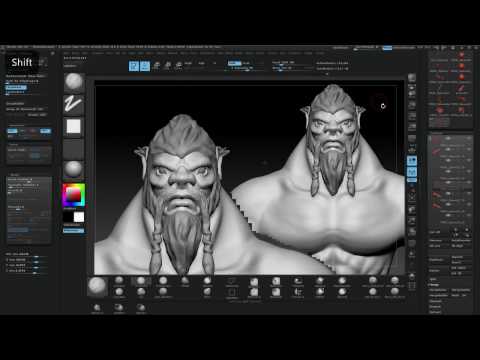Toggle the Rgb channel button
Image resolution: width=480 pixels, height=360 pixels.
click(x=202, y=63)
